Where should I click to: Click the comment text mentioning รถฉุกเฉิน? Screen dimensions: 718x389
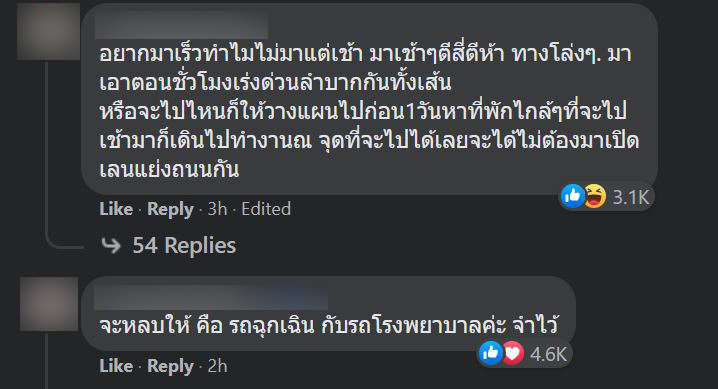tap(329, 325)
